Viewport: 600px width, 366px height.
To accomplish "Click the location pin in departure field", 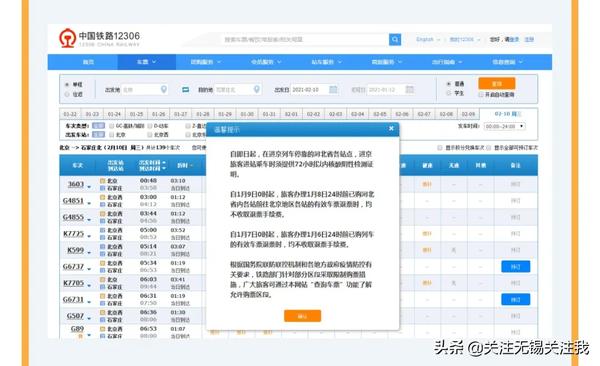I will click(x=164, y=89).
